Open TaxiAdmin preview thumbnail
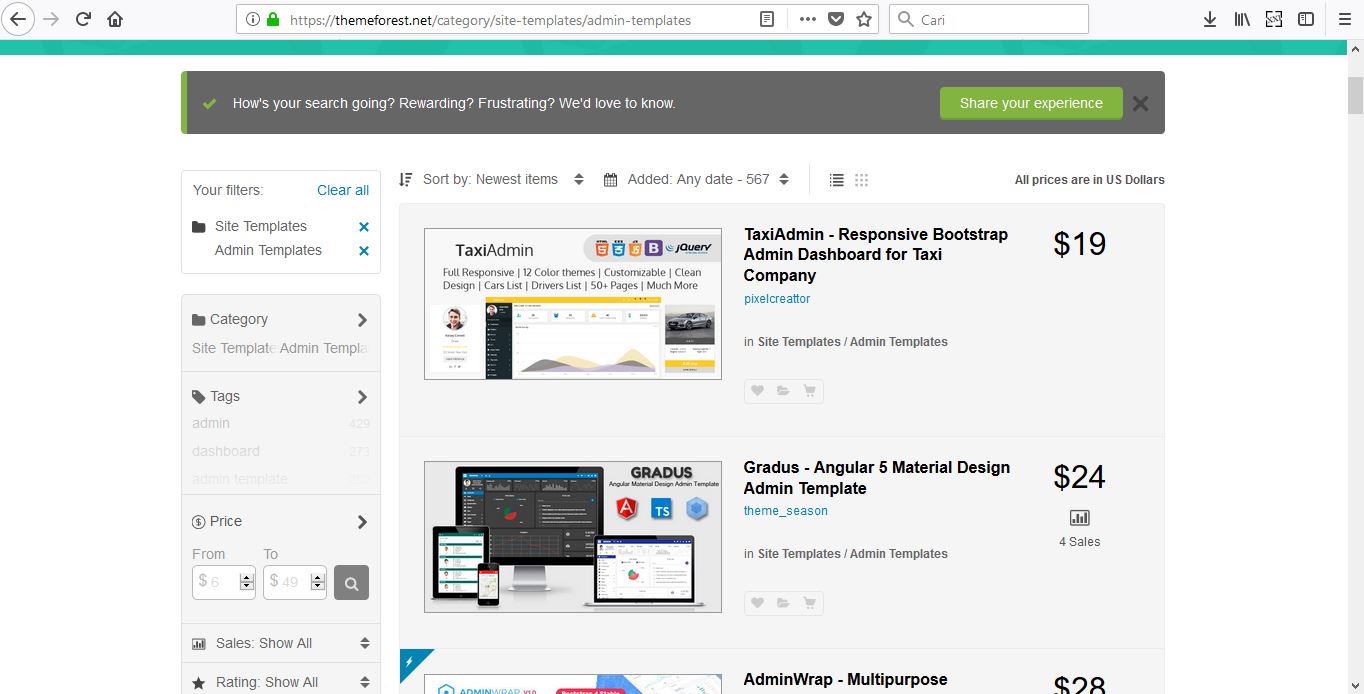This screenshot has width=1364, height=694. 573,304
